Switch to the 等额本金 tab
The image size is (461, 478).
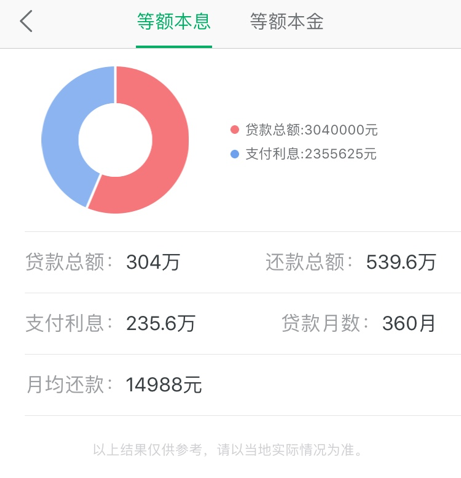(x=287, y=22)
